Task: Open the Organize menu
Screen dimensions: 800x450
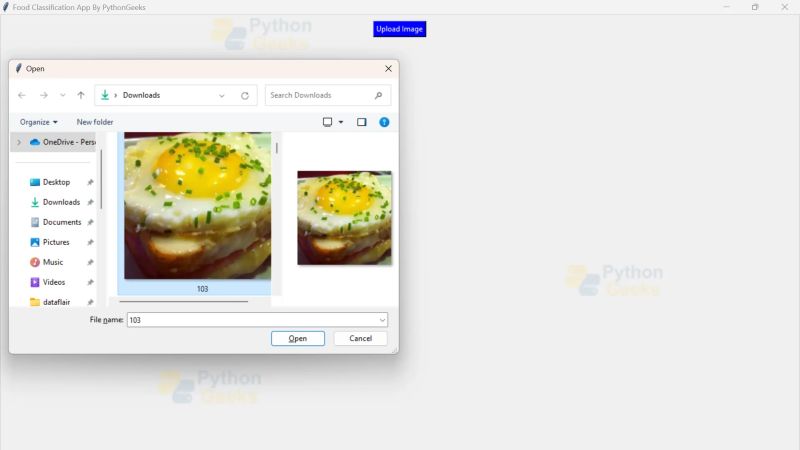Action: pyautogui.click(x=39, y=122)
